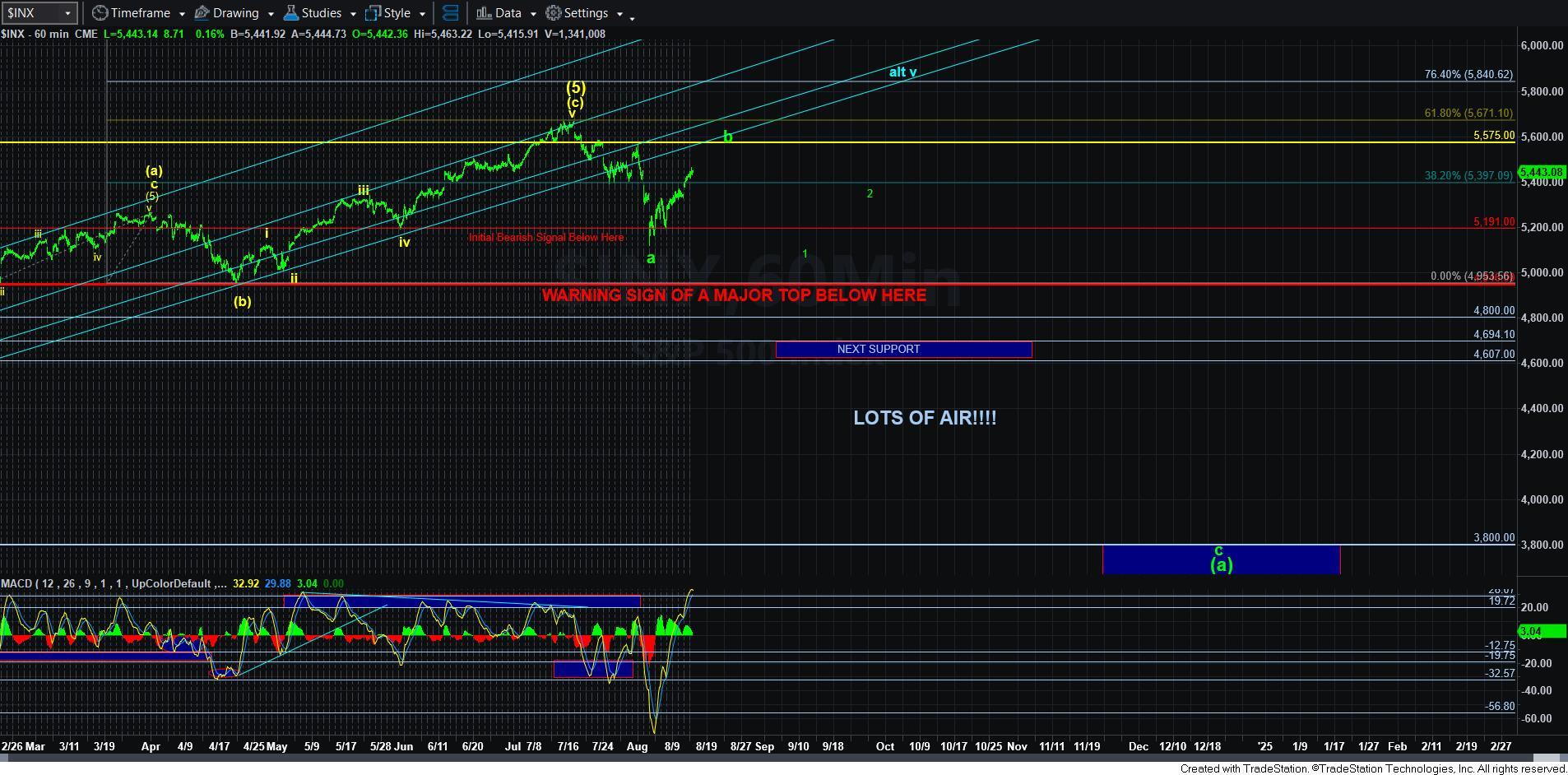Select the green 1 label
The image size is (1568, 775).
pos(805,253)
